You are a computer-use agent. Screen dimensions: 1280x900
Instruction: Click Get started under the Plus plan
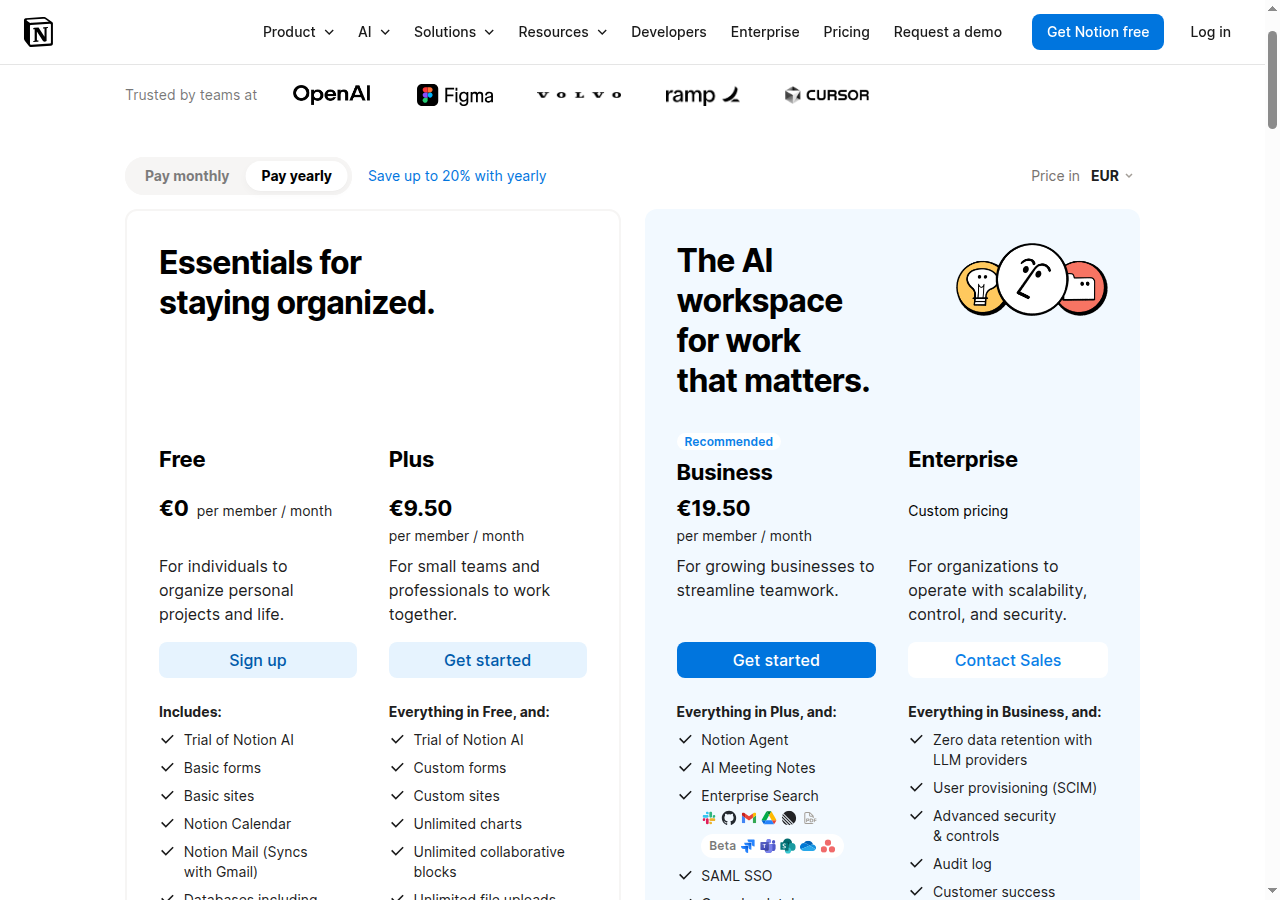(488, 660)
